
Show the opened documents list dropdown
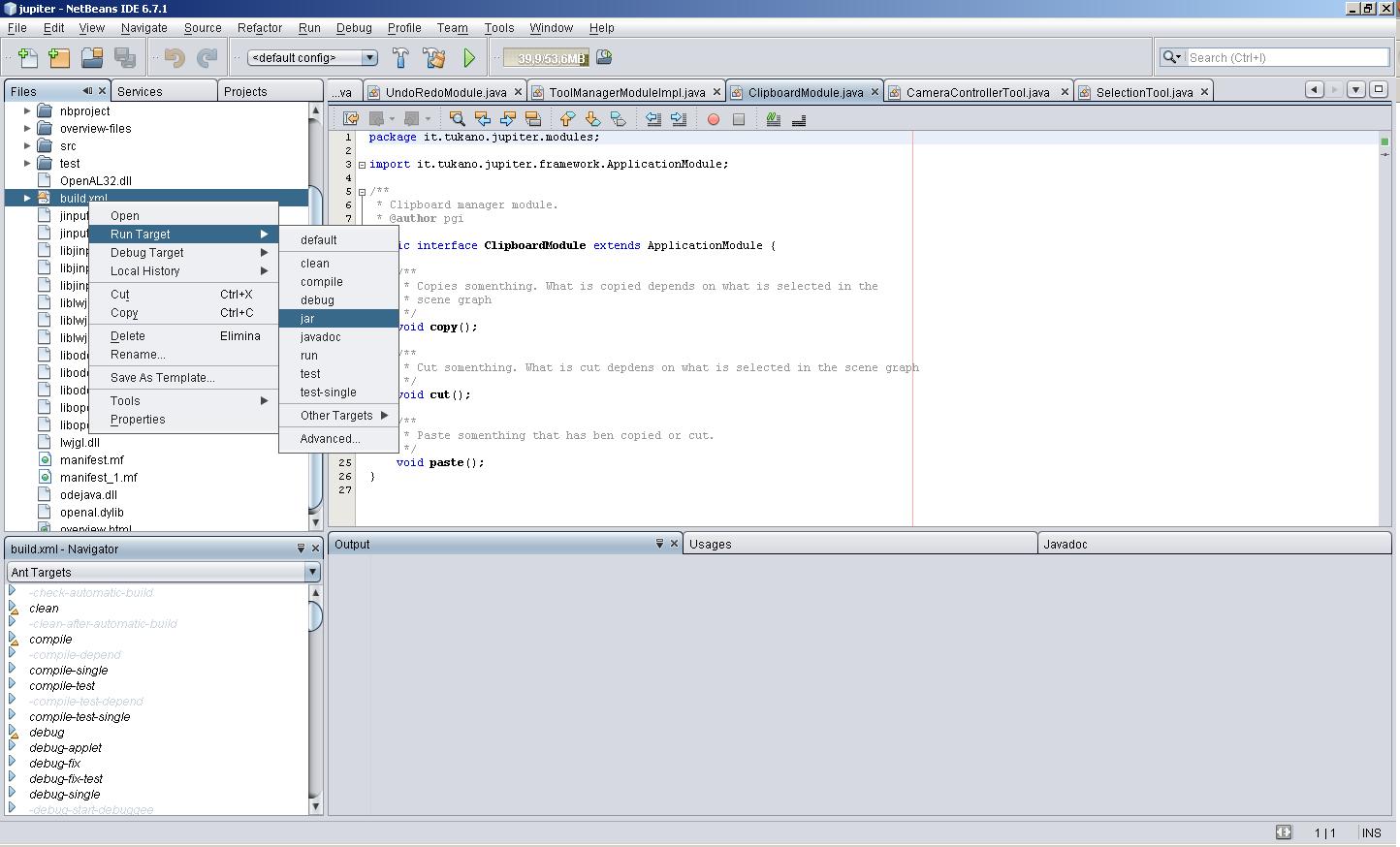pyautogui.click(x=1356, y=89)
